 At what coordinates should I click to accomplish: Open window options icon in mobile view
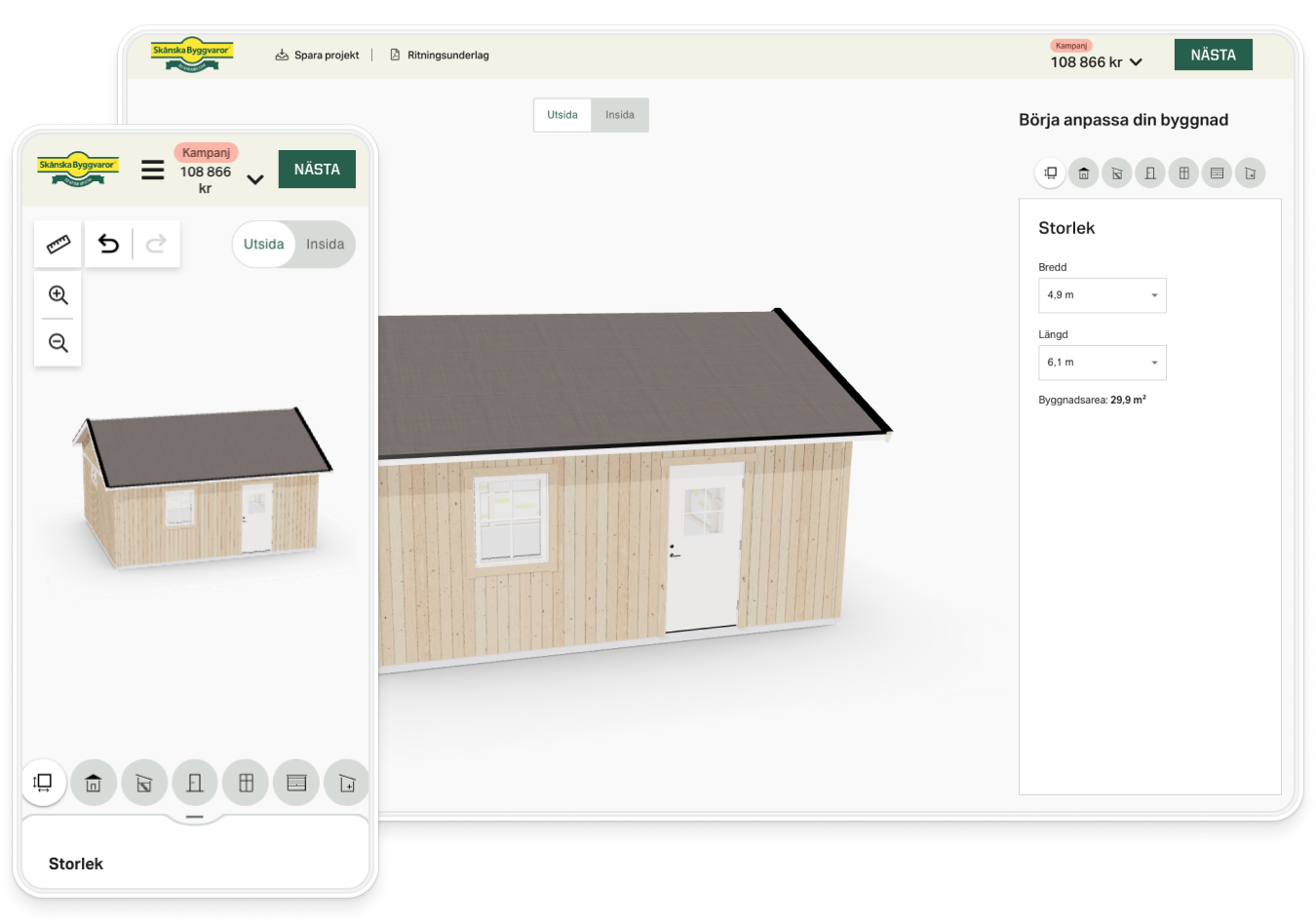tap(246, 783)
